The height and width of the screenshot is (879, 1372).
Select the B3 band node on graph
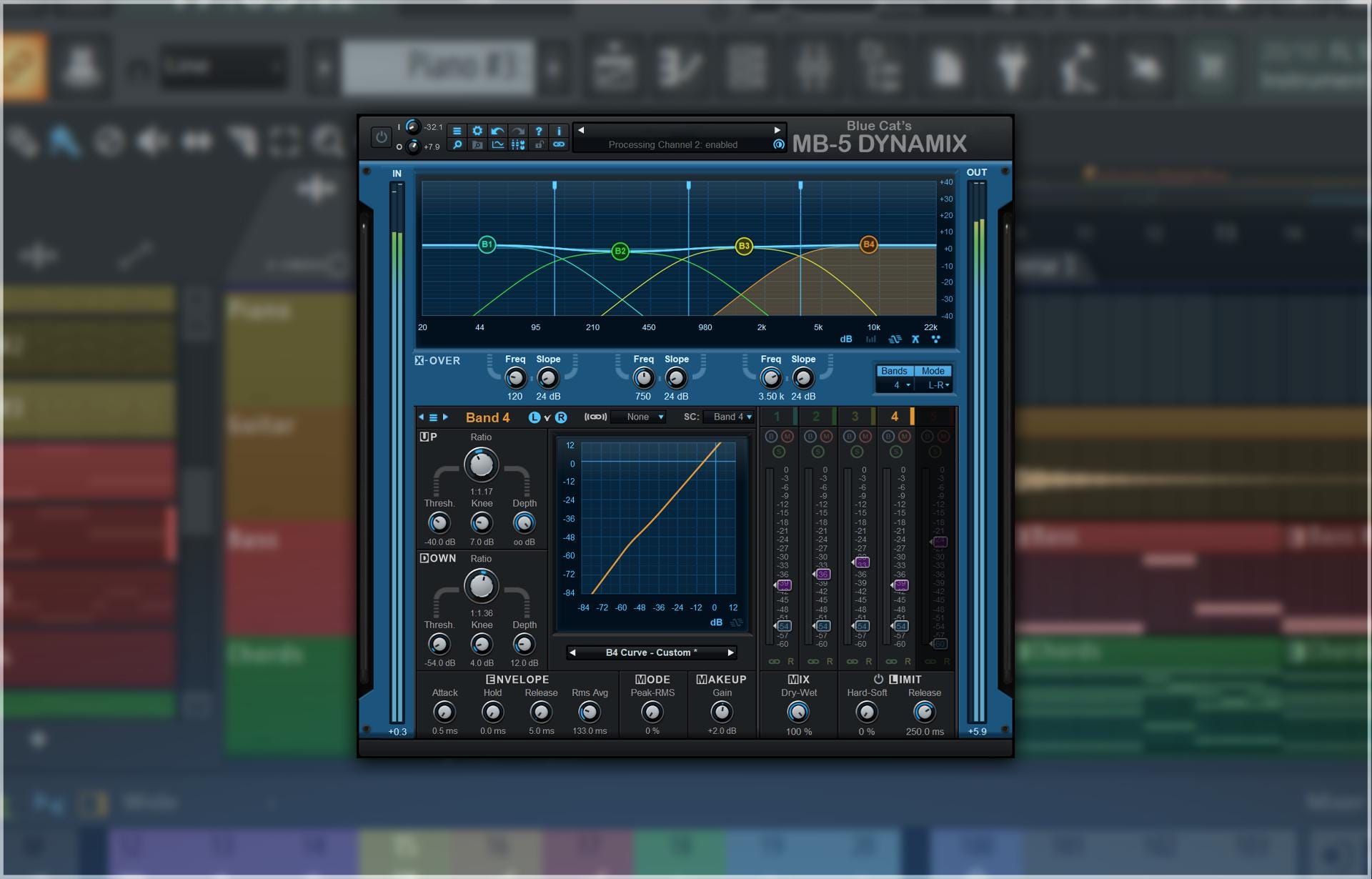point(744,246)
